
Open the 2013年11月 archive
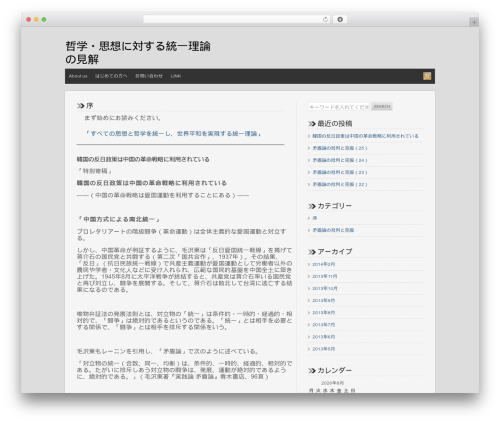(x=325, y=276)
